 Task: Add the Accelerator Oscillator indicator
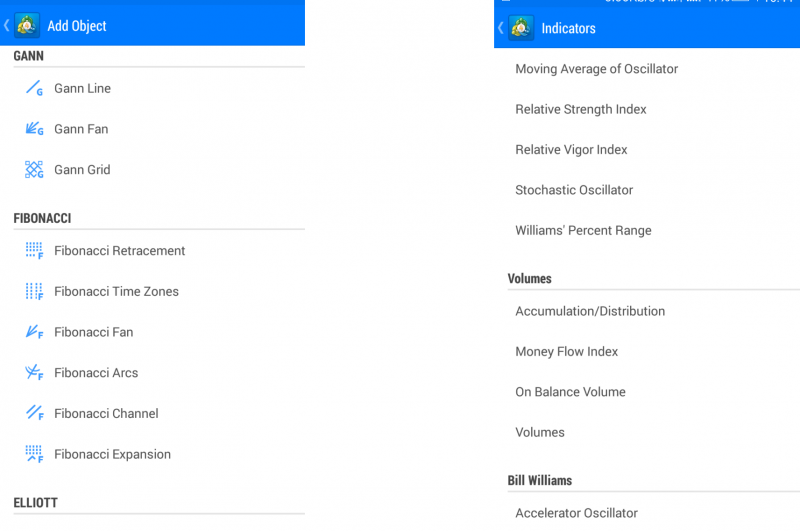[x=576, y=513]
